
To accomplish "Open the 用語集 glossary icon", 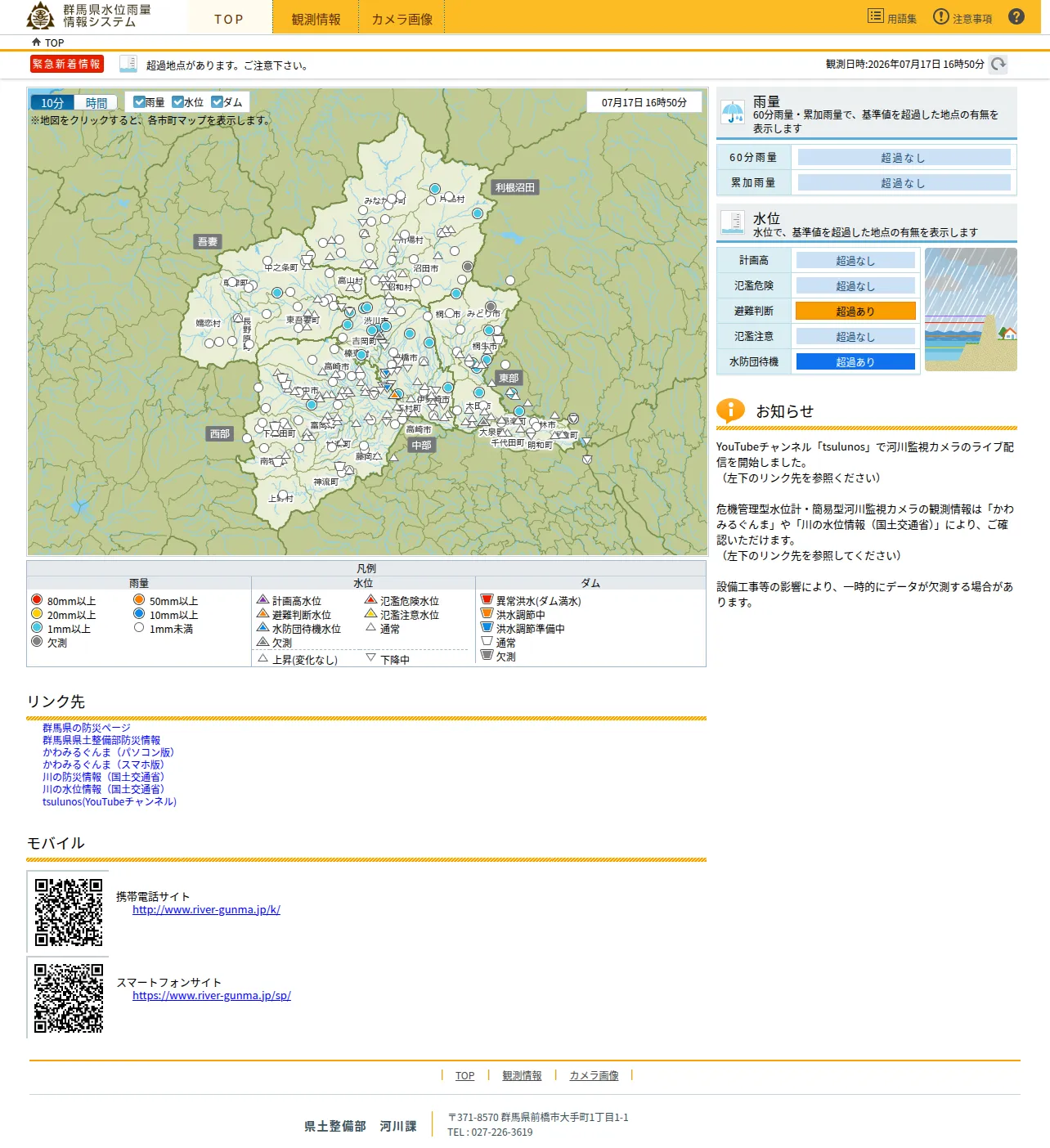I will (x=876, y=16).
